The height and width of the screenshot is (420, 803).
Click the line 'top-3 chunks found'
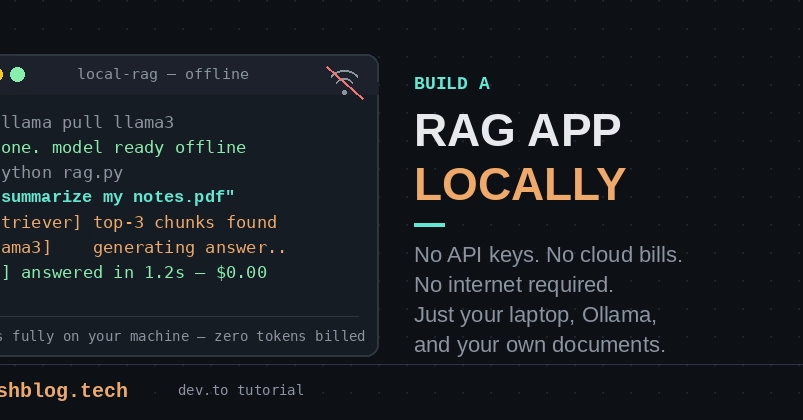(x=185, y=222)
